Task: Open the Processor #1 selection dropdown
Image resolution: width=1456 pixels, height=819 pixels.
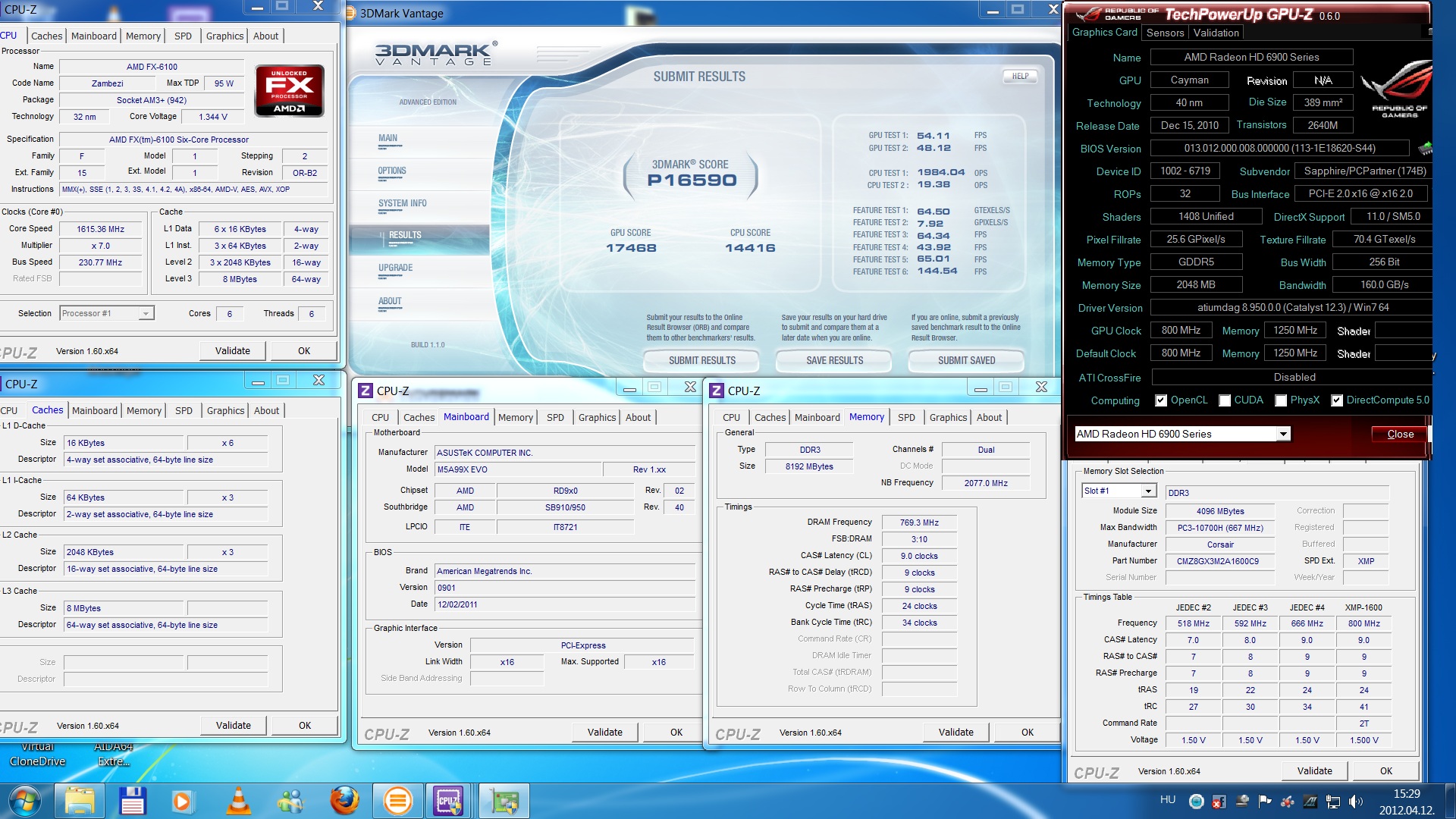Action: click(146, 313)
